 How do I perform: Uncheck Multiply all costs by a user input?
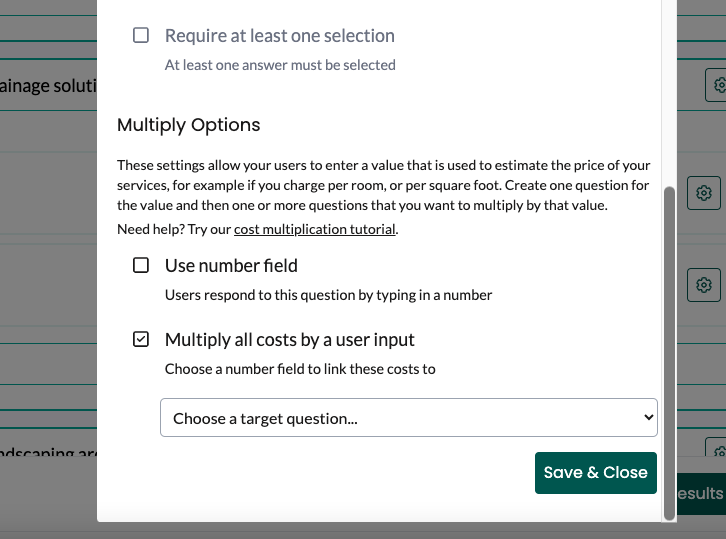coord(141,339)
